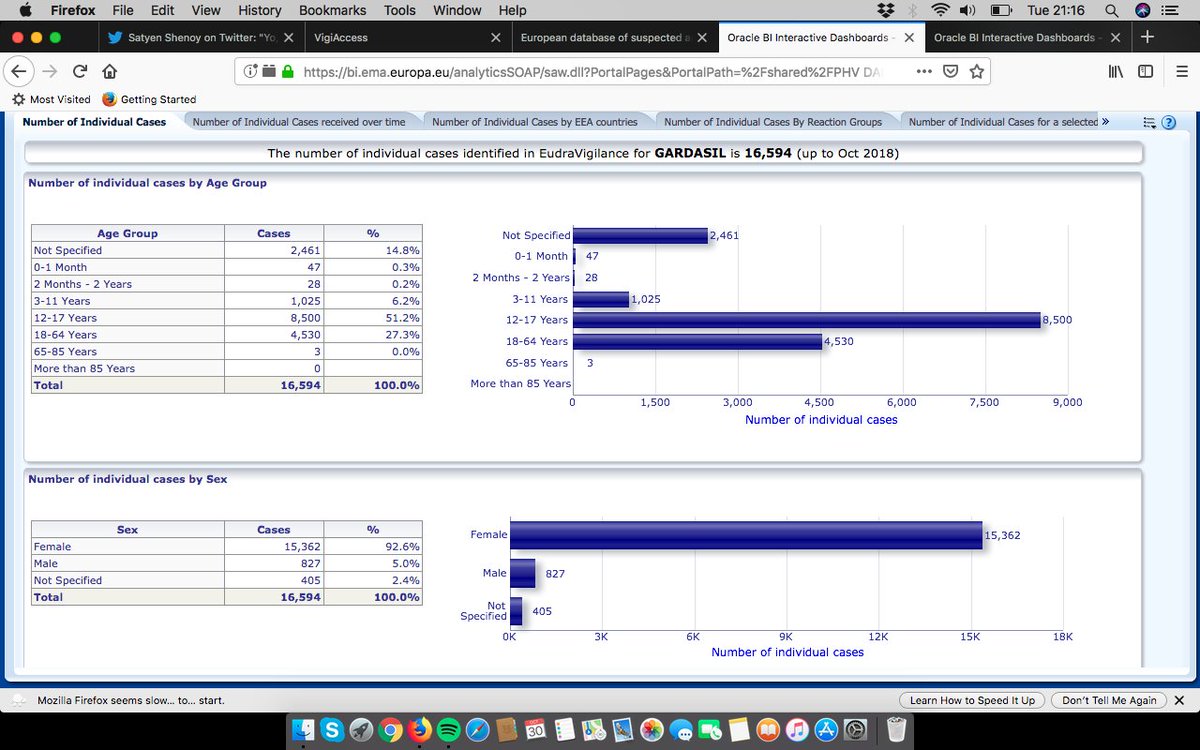Open the Tools menu
Screen dimensions: 1200x750
(399, 10)
